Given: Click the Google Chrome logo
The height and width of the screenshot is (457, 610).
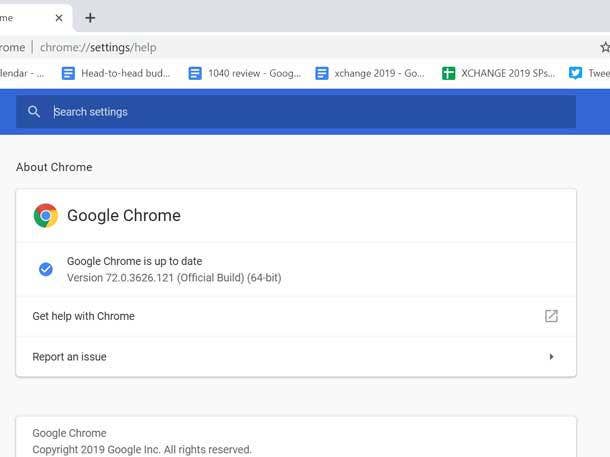Looking at the screenshot, I should click(45, 216).
